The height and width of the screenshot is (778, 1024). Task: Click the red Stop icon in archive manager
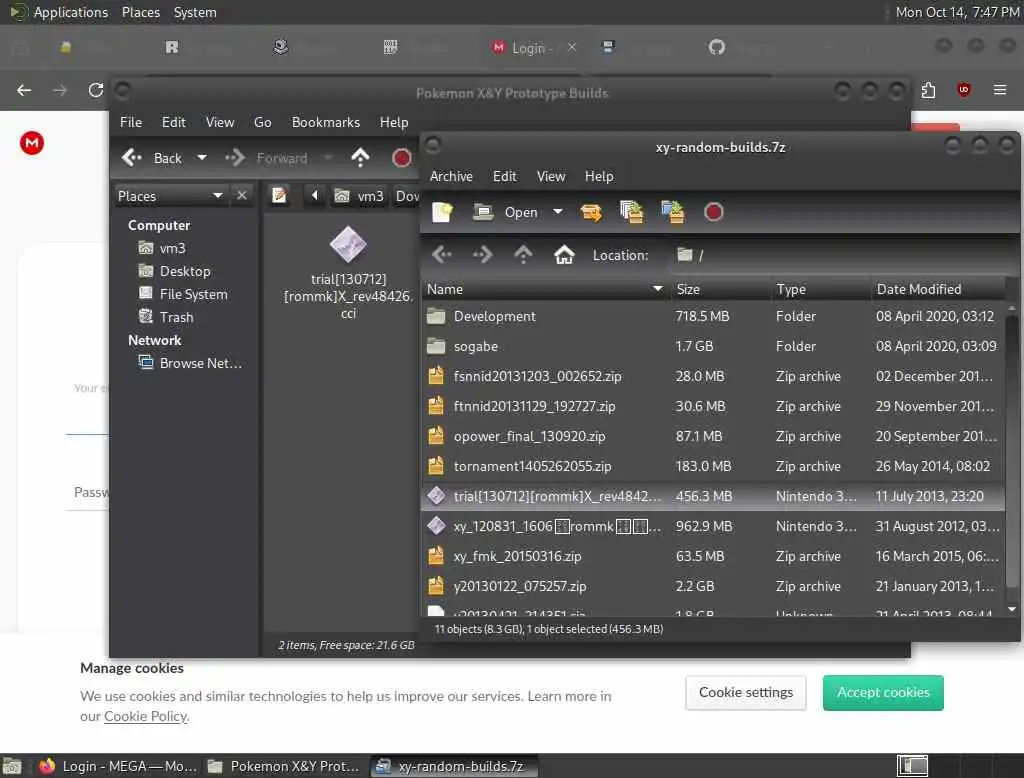[x=713, y=212]
